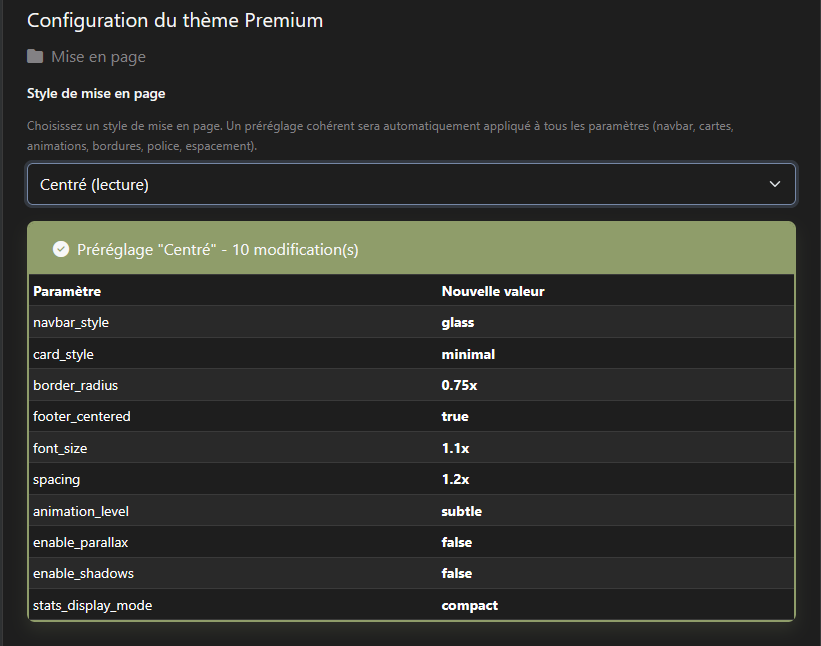Select the navbar_style parameter row
Viewport: 821px width, 646px height.
click(71, 323)
